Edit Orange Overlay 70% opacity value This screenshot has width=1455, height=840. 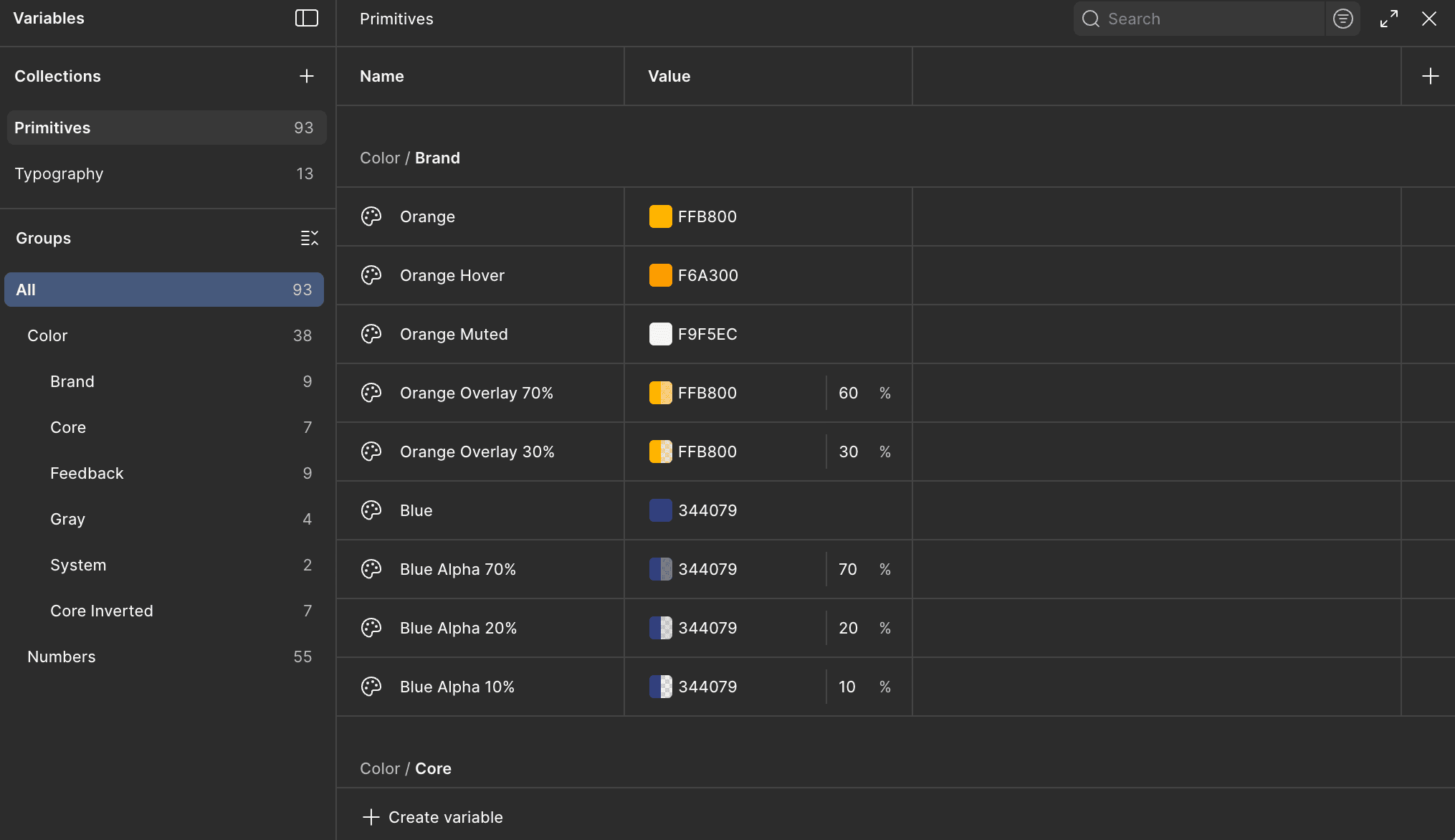(849, 393)
